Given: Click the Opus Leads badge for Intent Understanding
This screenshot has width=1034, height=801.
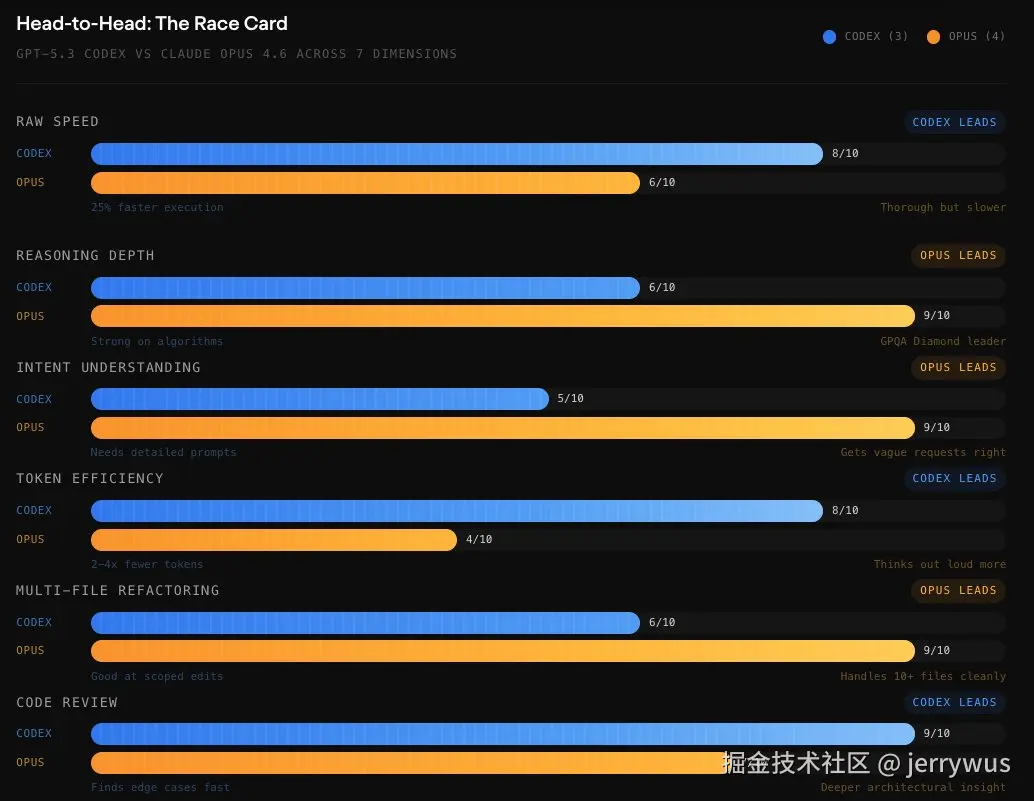Looking at the screenshot, I should [958, 367].
